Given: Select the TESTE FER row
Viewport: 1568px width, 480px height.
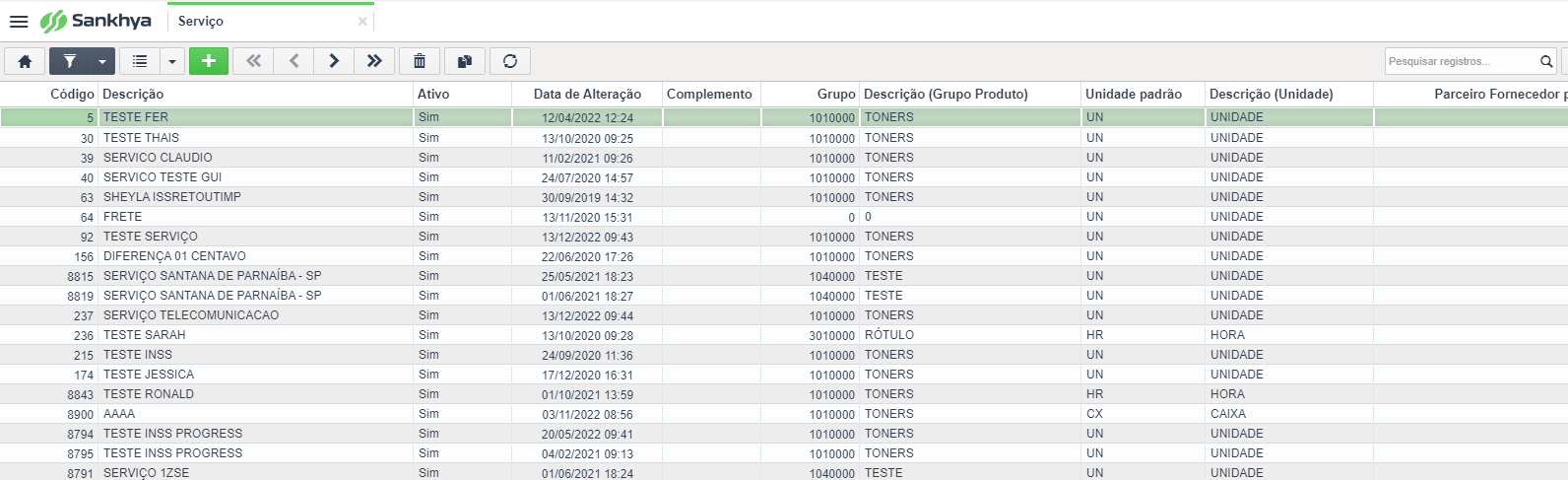Looking at the screenshot, I should point(784,117).
